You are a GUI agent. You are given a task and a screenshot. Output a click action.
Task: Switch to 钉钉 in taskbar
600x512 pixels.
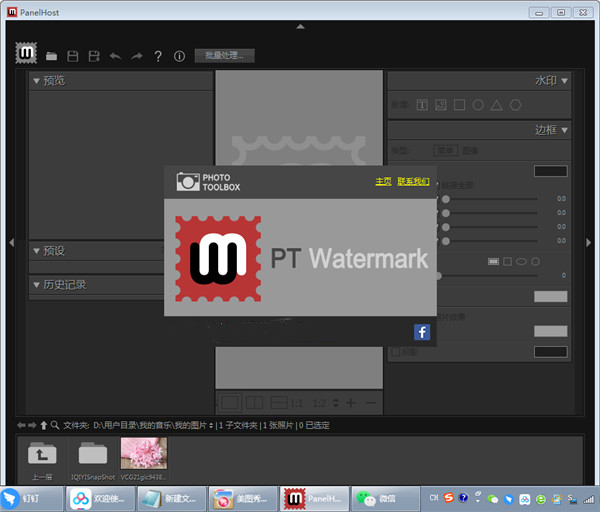32,499
